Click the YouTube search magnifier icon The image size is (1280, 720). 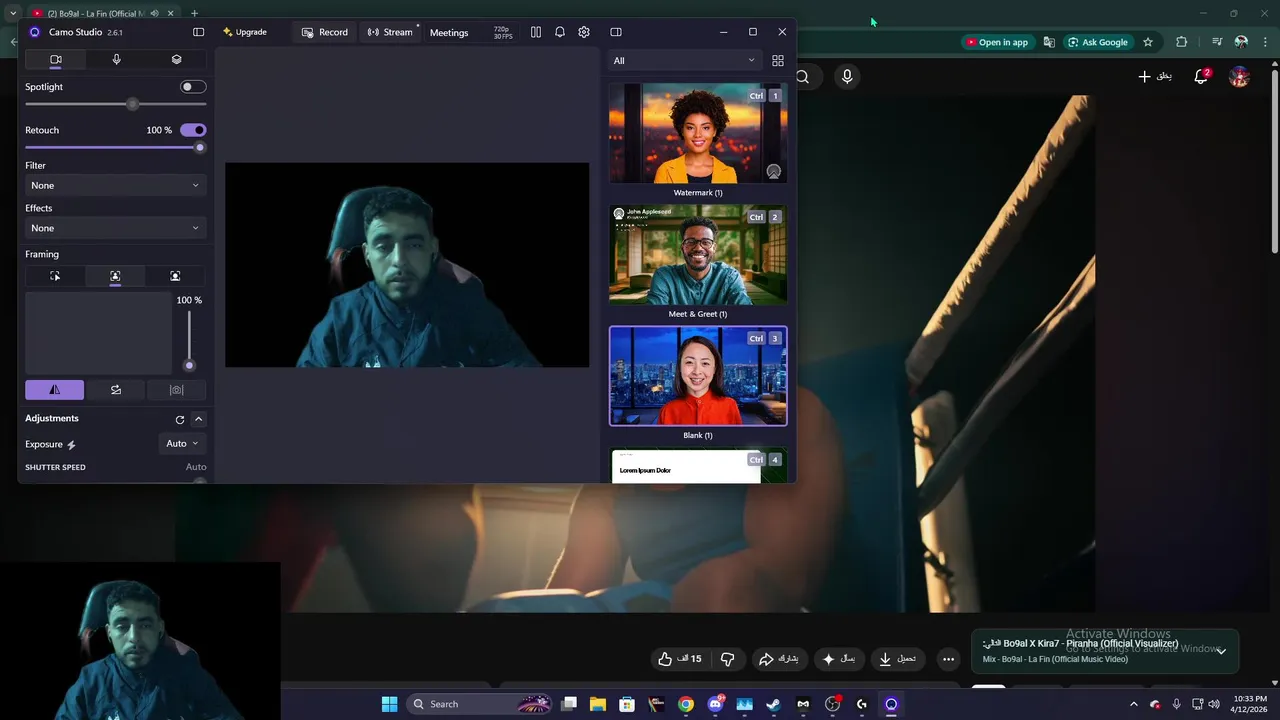[803, 77]
